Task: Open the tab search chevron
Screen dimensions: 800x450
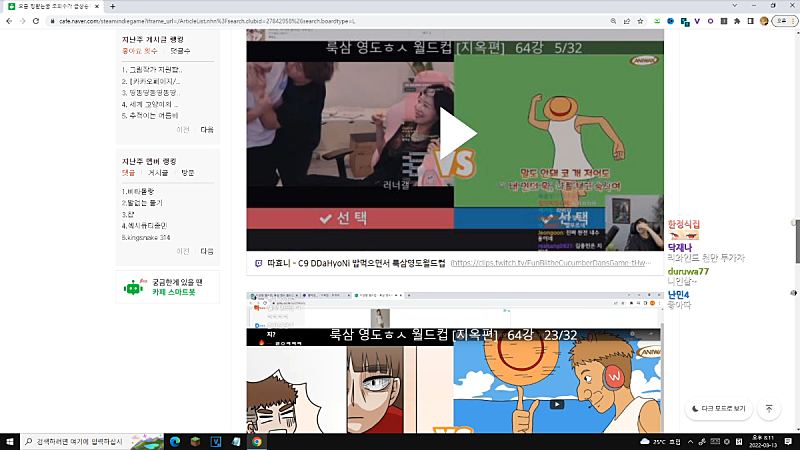Action: [735, 6]
